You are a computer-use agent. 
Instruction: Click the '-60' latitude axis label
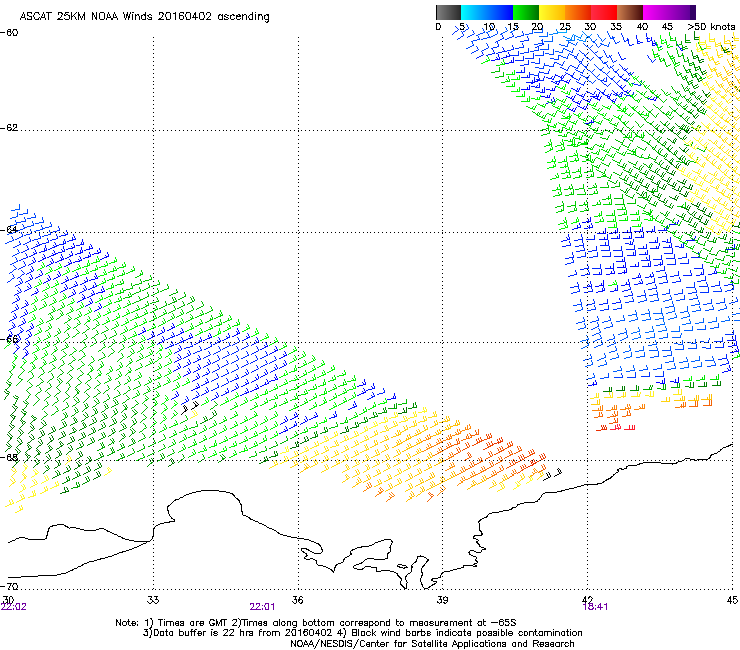(x=9, y=33)
